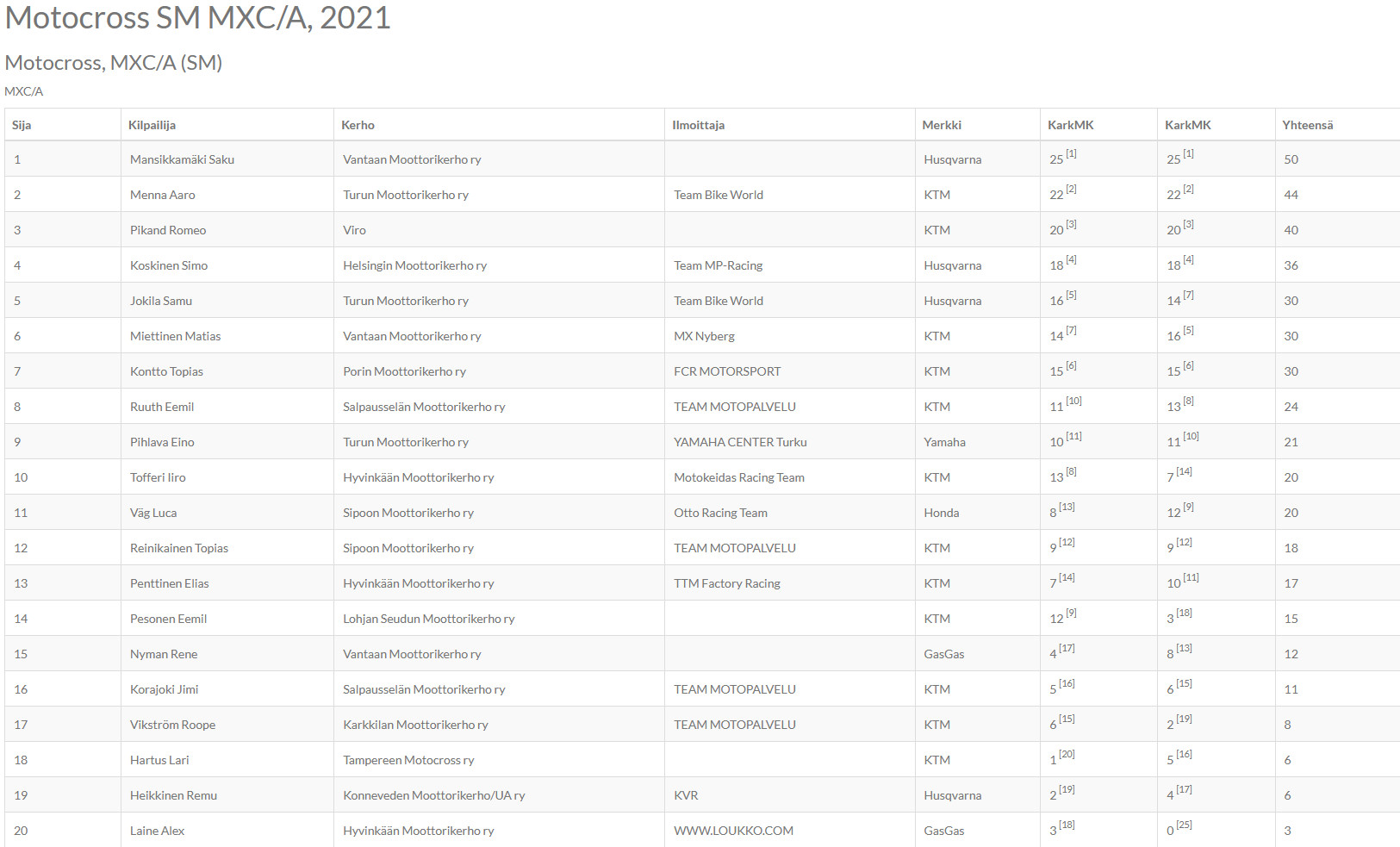Click total 24 in Ruuth Eemil's row
Image resolution: width=1400 pixels, height=847 pixels.
pos(1291,407)
